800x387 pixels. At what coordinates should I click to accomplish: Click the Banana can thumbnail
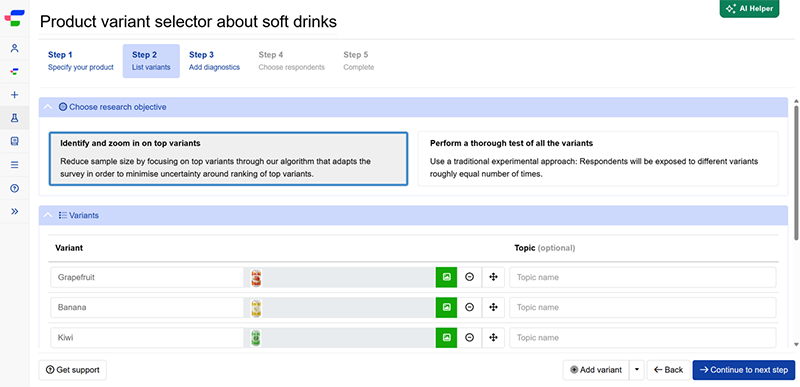[256, 308]
